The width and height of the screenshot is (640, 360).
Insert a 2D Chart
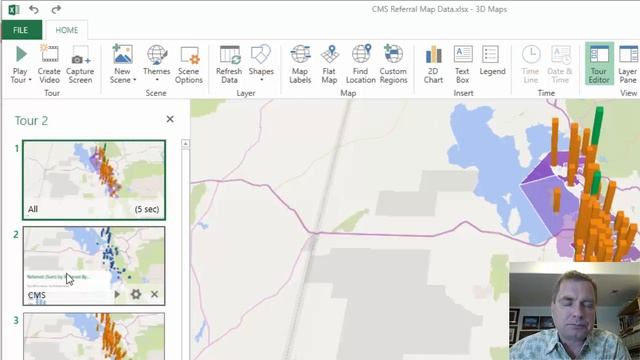click(x=433, y=64)
